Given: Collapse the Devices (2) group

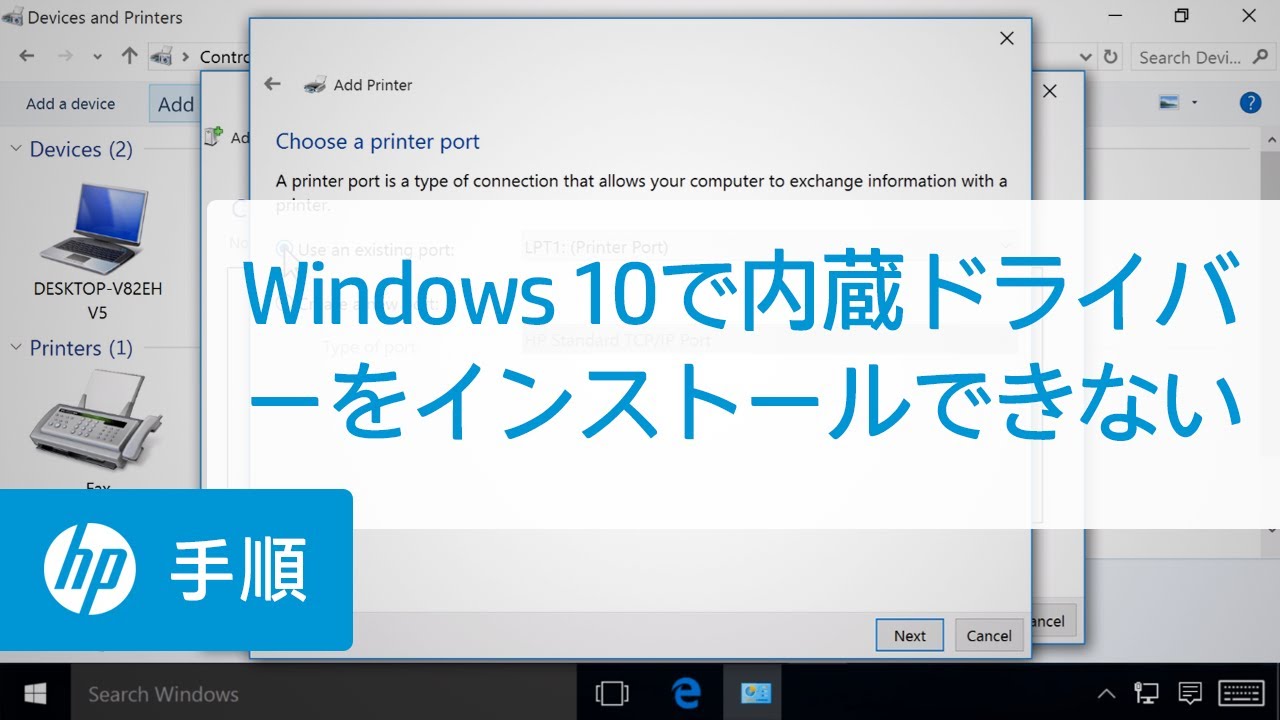Looking at the screenshot, I should 16,149.
